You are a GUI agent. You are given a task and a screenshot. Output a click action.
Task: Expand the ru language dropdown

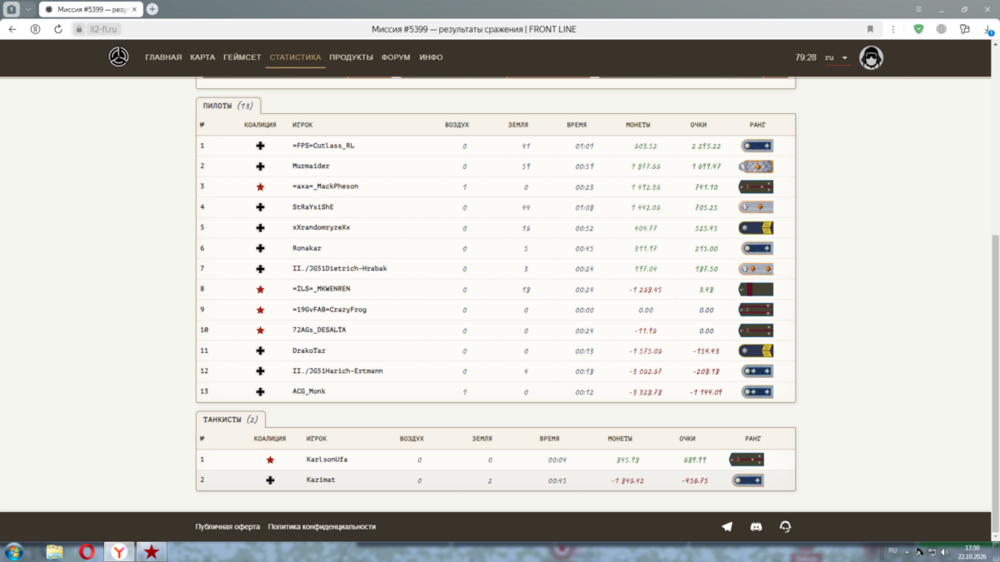(x=836, y=57)
